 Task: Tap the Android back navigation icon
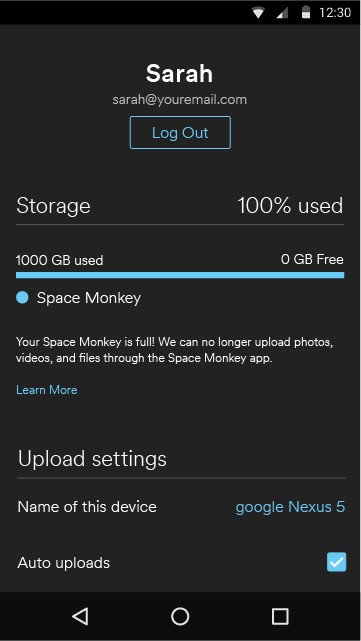pos(81,616)
